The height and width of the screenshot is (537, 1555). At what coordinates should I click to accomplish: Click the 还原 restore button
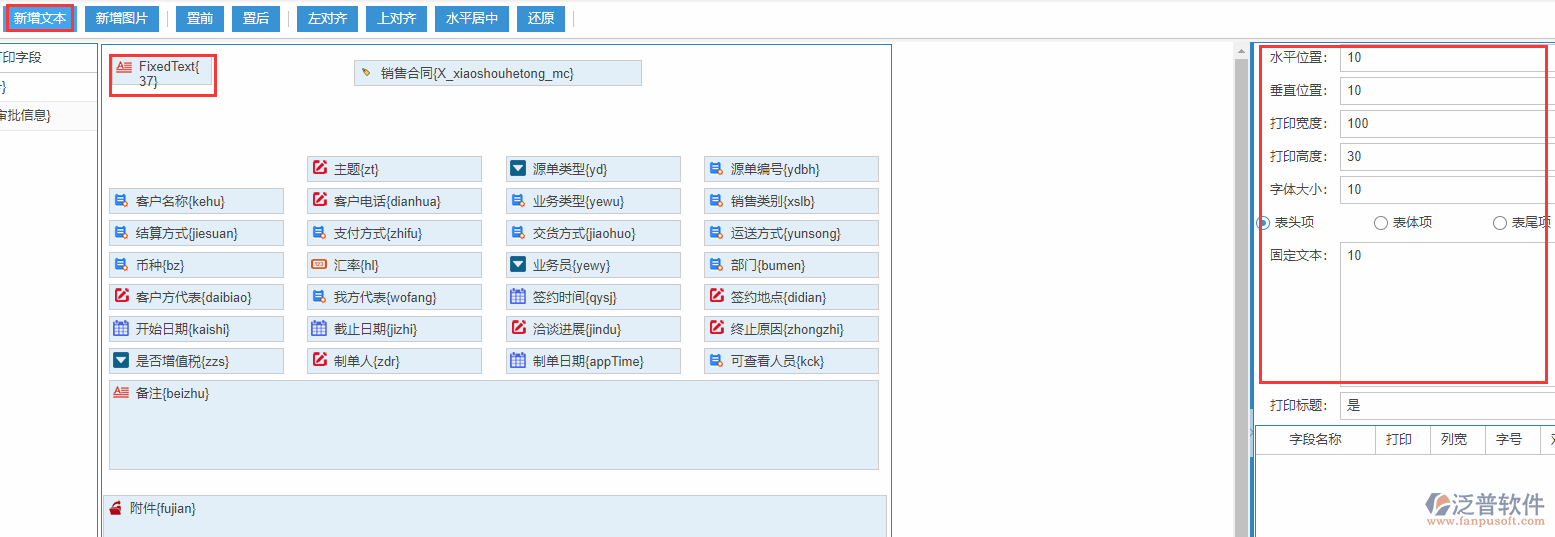tap(541, 18)
